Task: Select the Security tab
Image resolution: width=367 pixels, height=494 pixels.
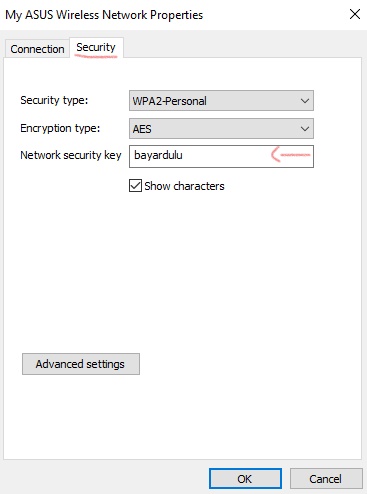Action: click(x=96, y=47)
